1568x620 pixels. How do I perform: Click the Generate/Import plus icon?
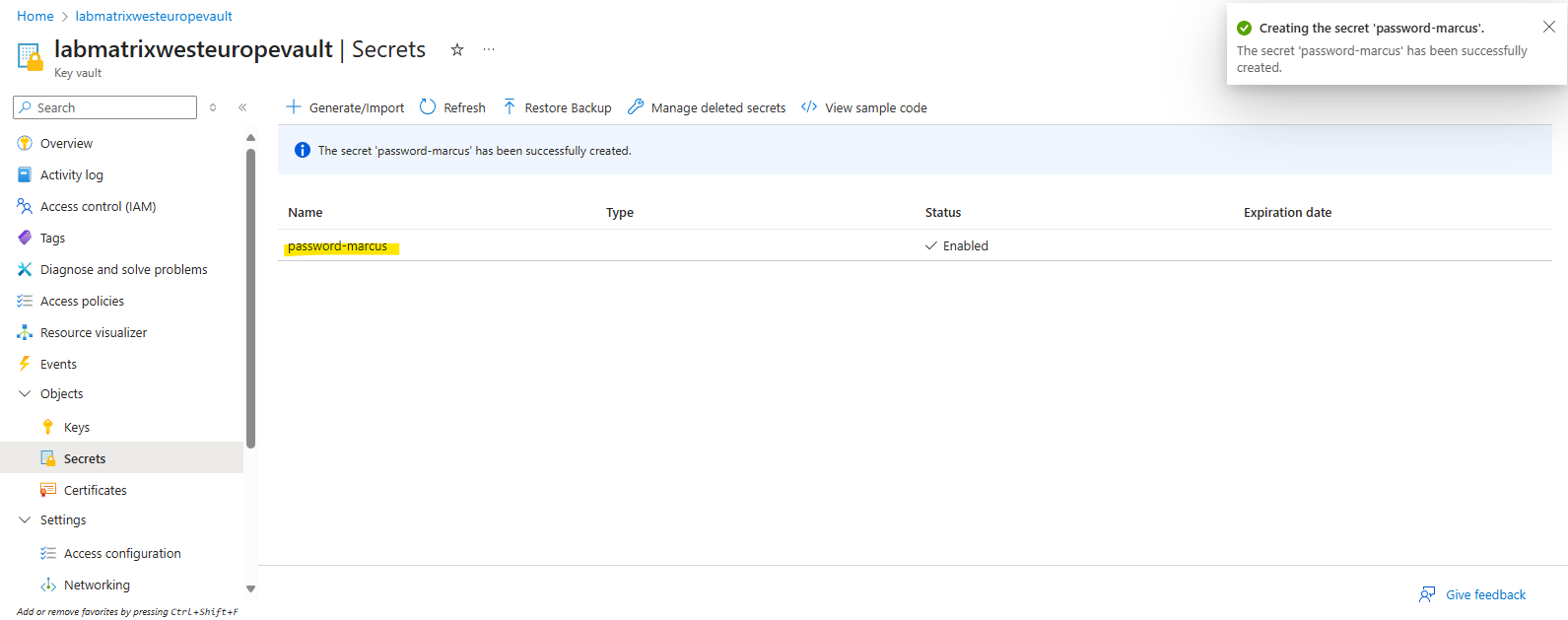[294, 106]
